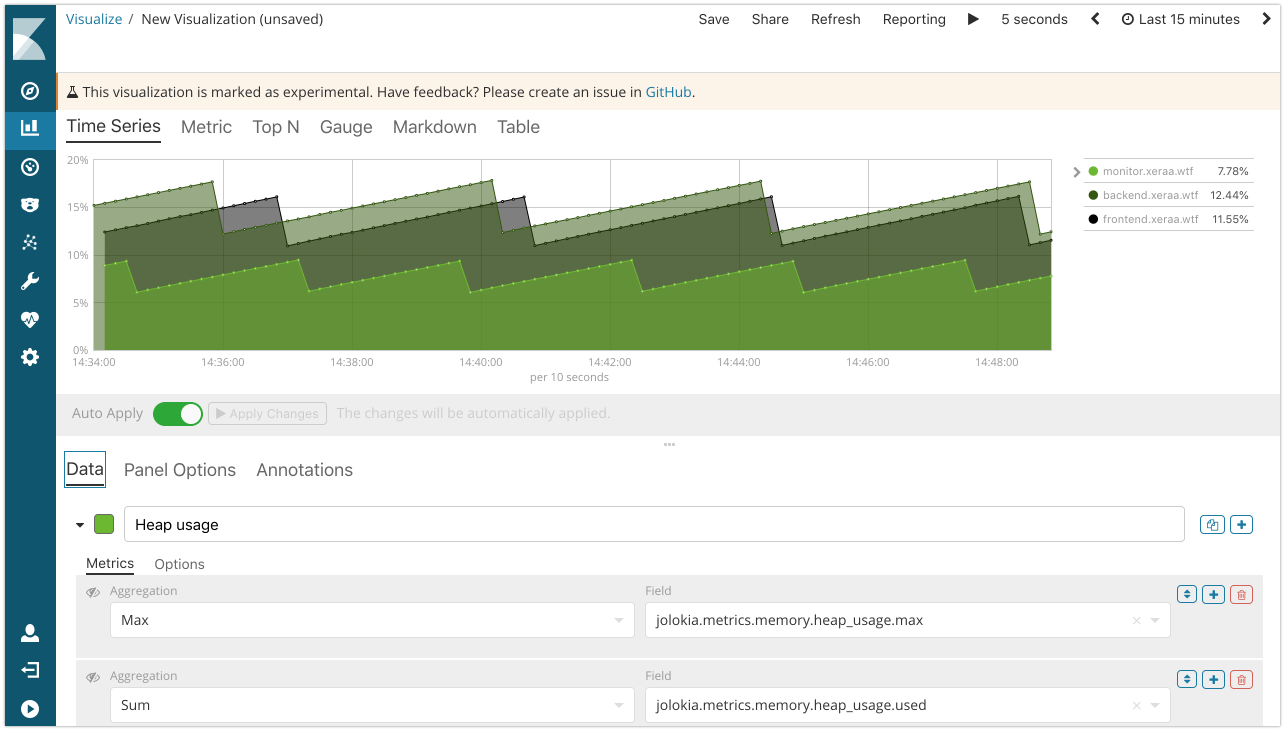
Task: Toggle visibility of the Sum metric
Action: [x=93, y=677]
